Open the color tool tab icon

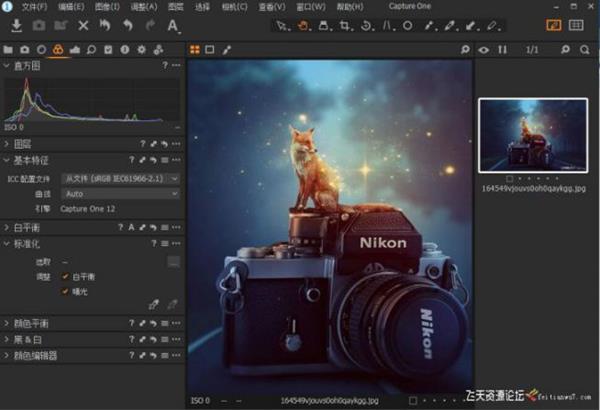[x=58, y=49]
